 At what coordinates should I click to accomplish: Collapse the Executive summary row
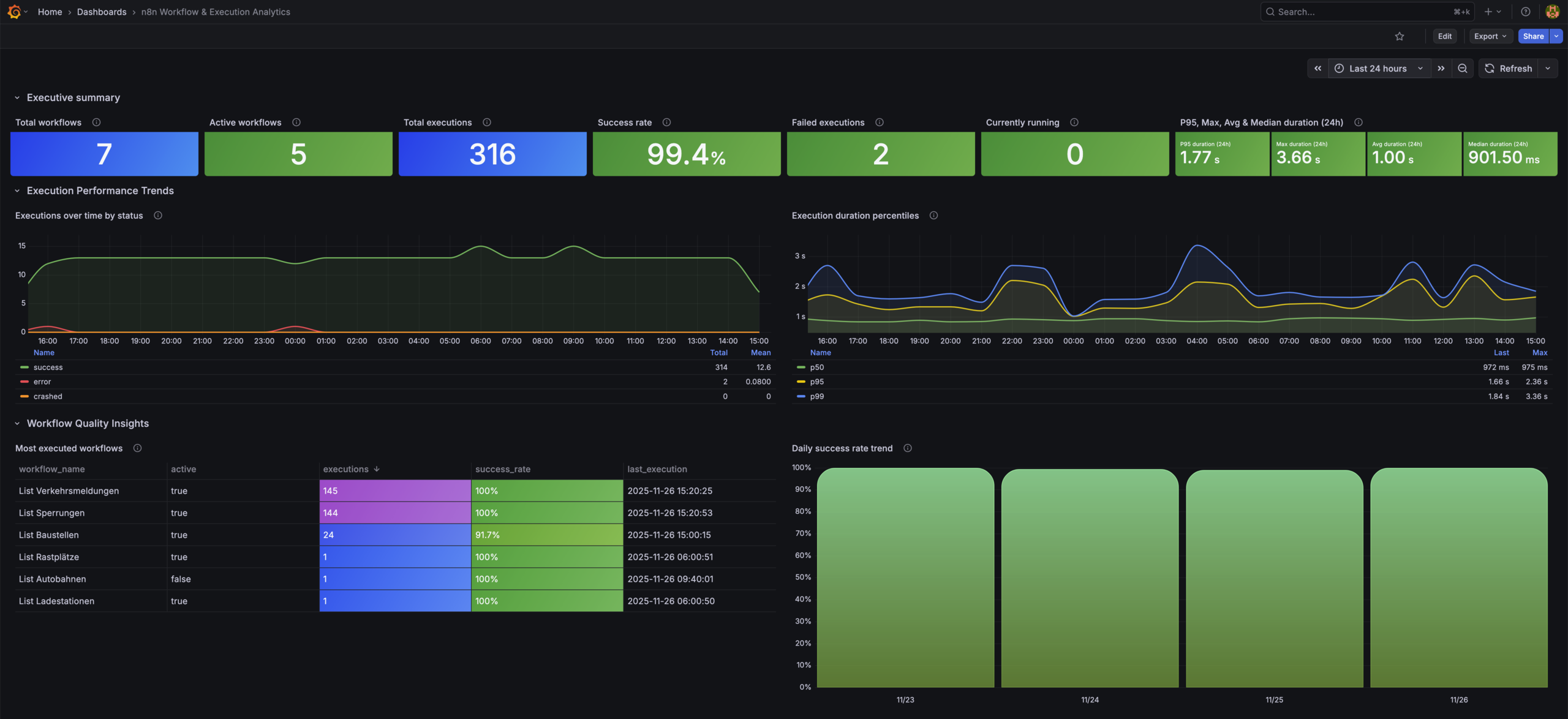[x=17, y=98]
